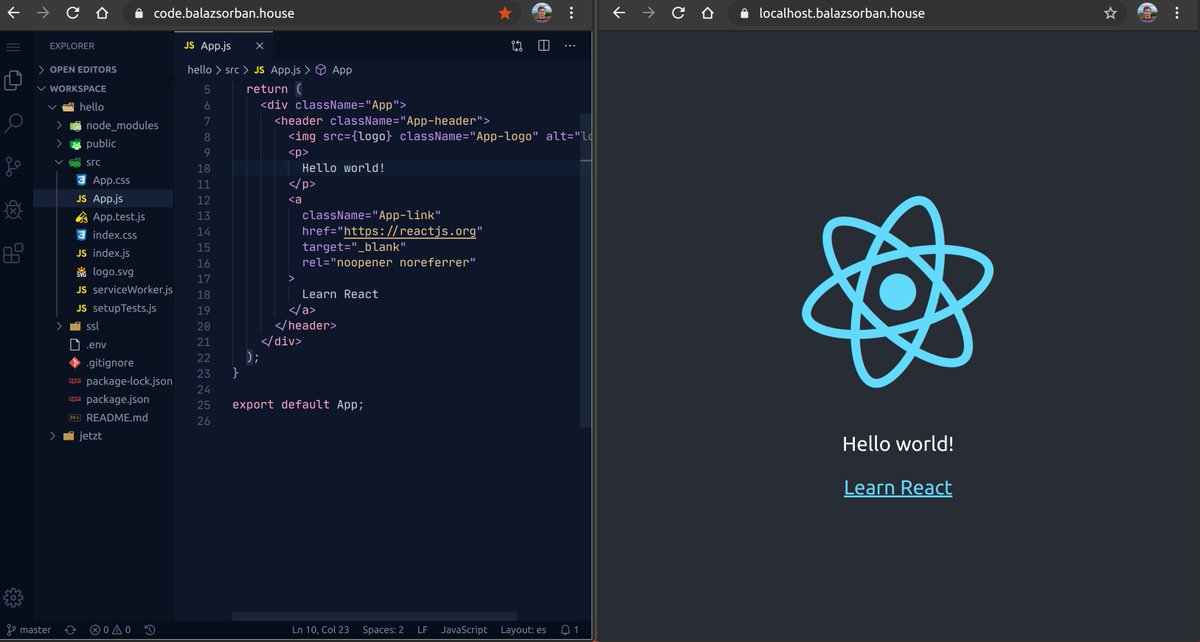Click the history clock icon in the status bar
Viewport: 1200px width, 642px height.
pyautogui.click(x=150, y=630)
